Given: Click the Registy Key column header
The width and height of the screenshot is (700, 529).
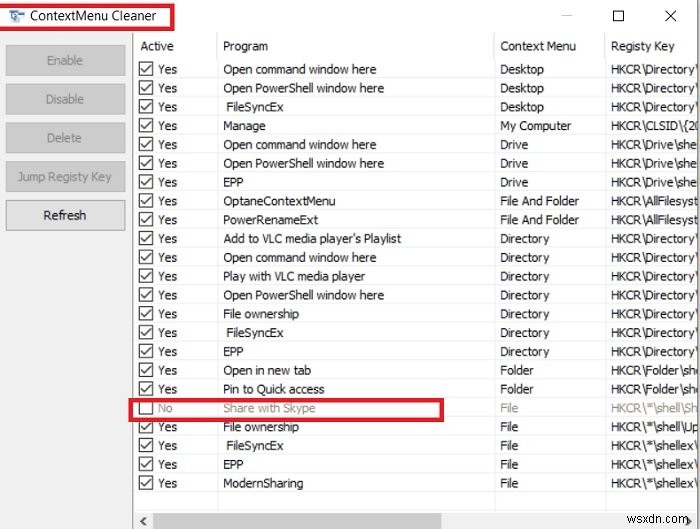Looking at the screenshot, I should pos(642,46).
